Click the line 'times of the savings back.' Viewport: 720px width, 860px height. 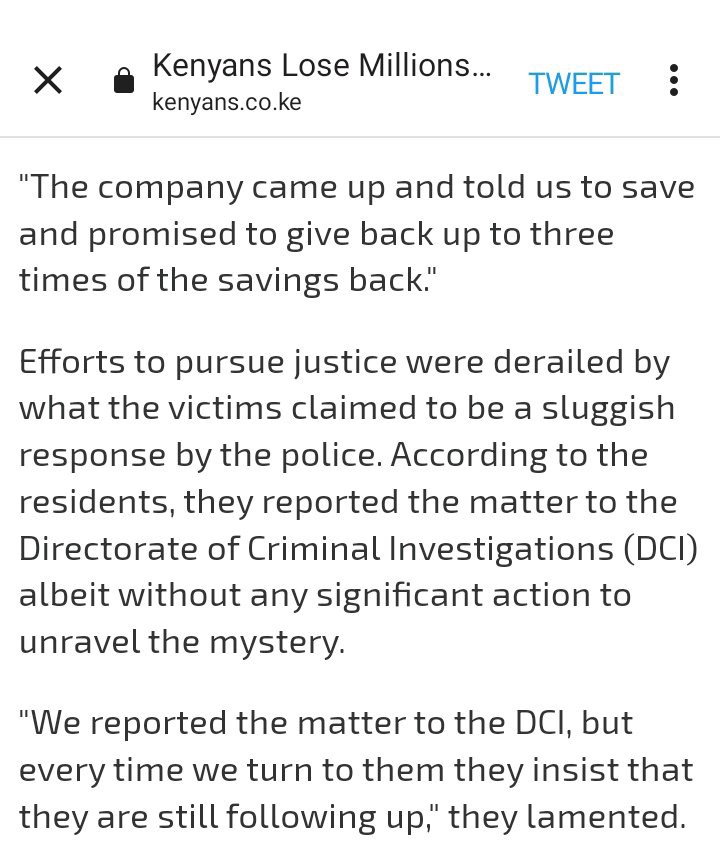pyautogui.click(x=227, y=280)
